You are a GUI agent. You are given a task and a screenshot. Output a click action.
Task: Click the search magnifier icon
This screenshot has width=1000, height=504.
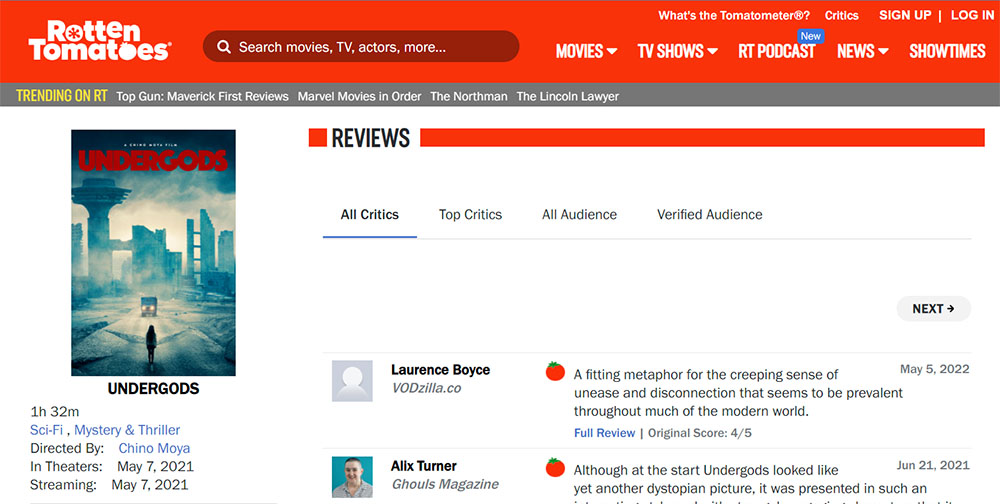[224, 47]
